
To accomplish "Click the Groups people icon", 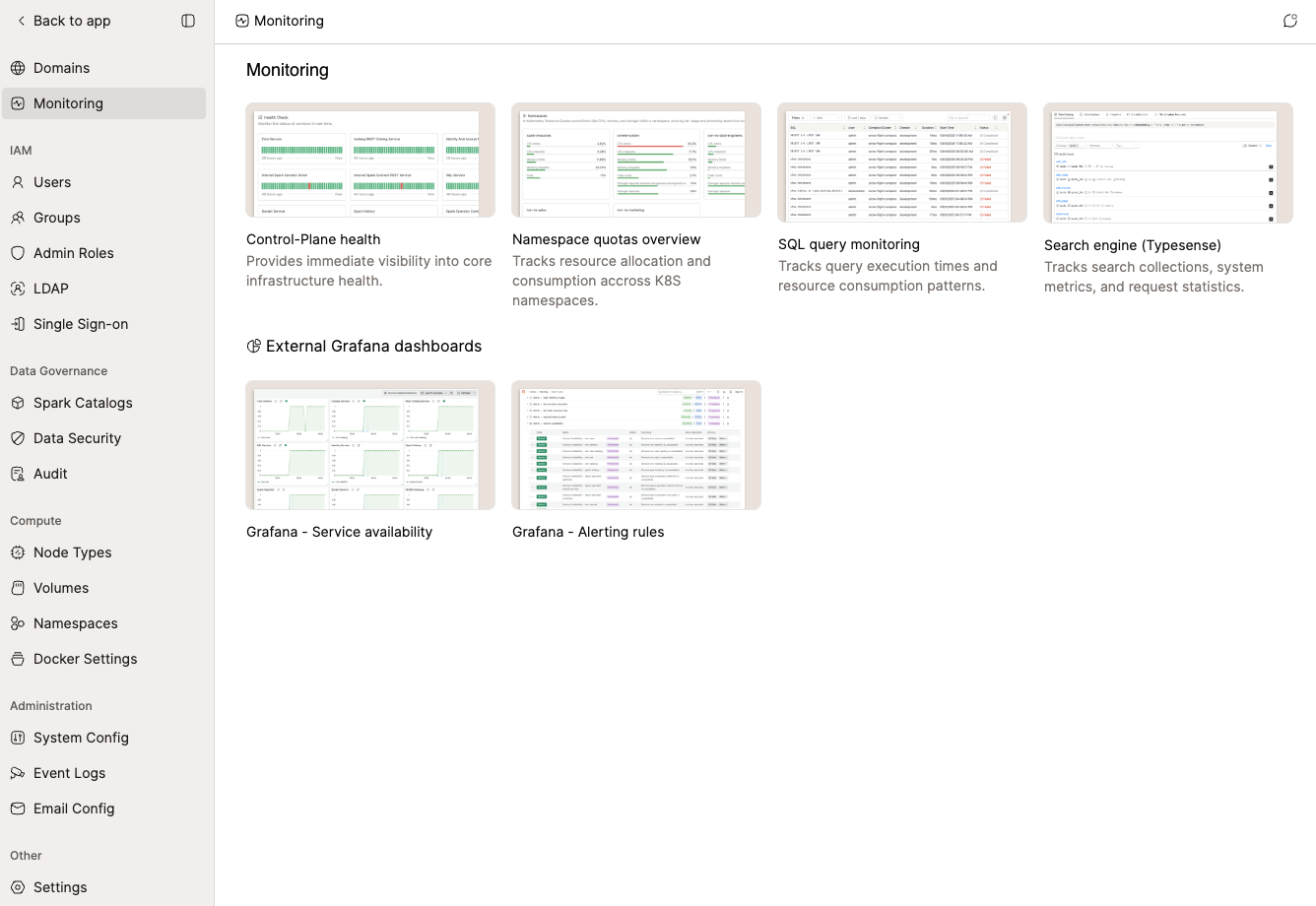I will (x=18, y=218).
